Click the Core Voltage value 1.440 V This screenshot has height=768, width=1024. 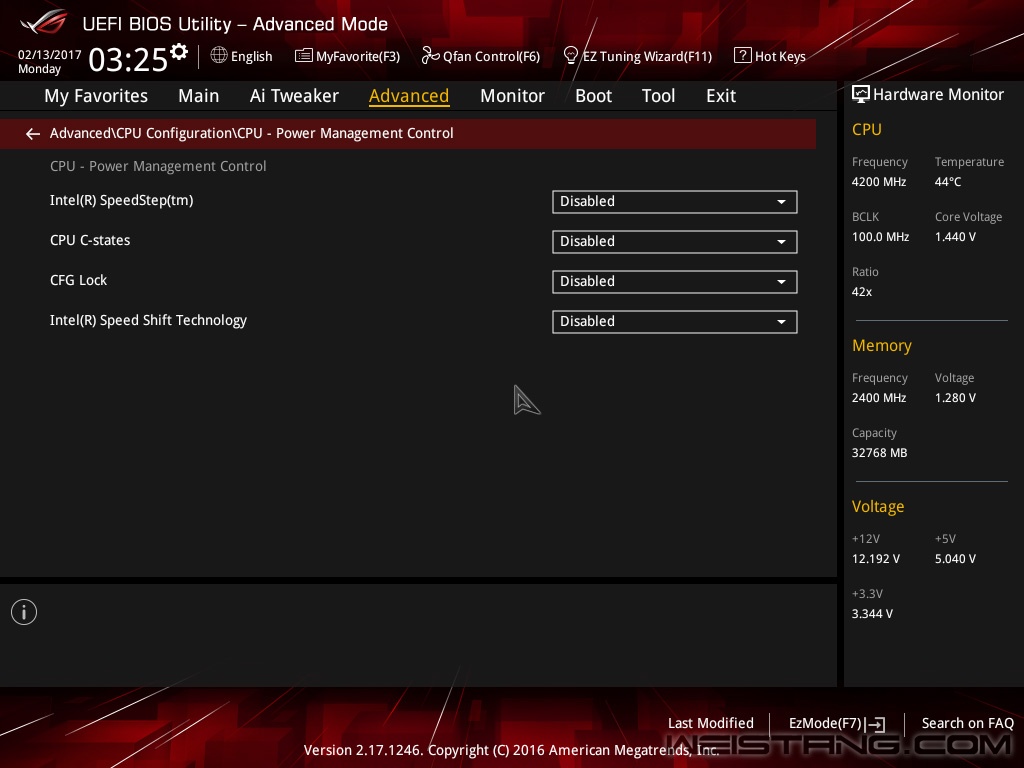pos(955,236)
